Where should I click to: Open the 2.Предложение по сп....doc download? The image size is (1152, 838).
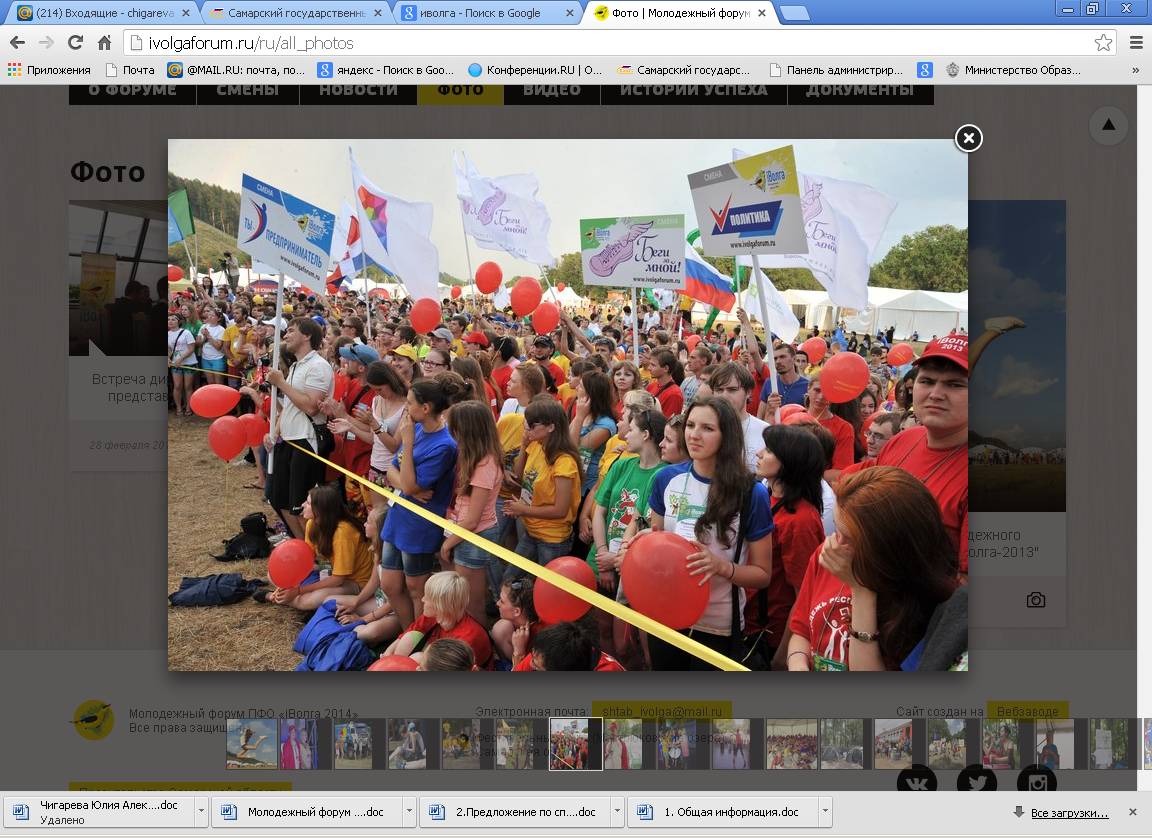click(x=515, y=812)
